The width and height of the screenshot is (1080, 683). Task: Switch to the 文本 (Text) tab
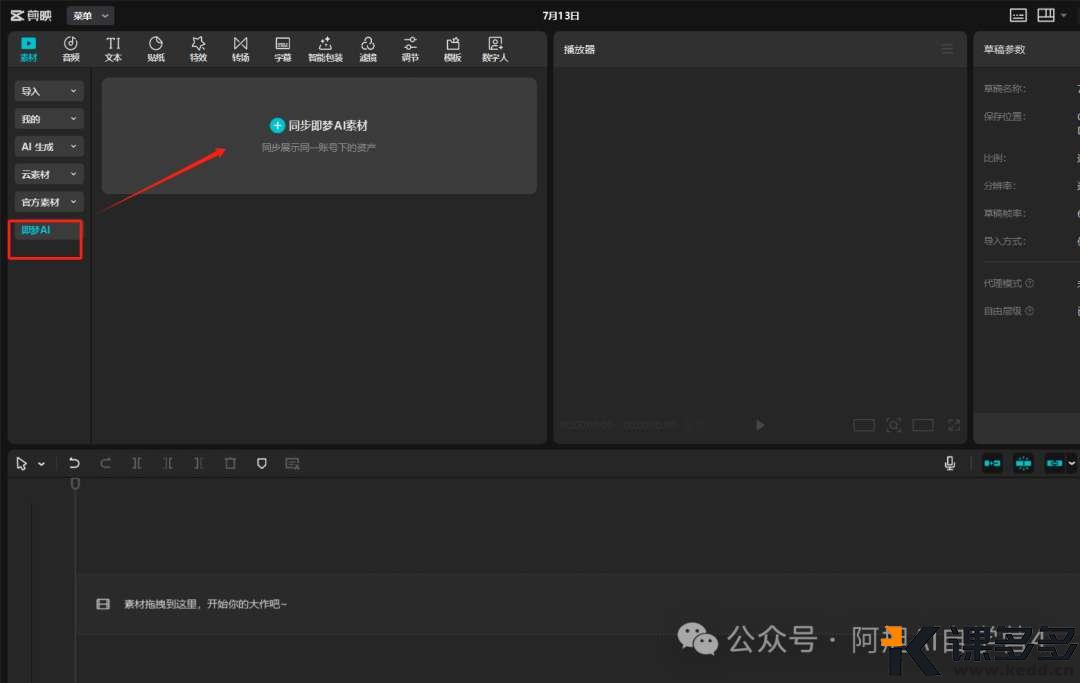113,49
